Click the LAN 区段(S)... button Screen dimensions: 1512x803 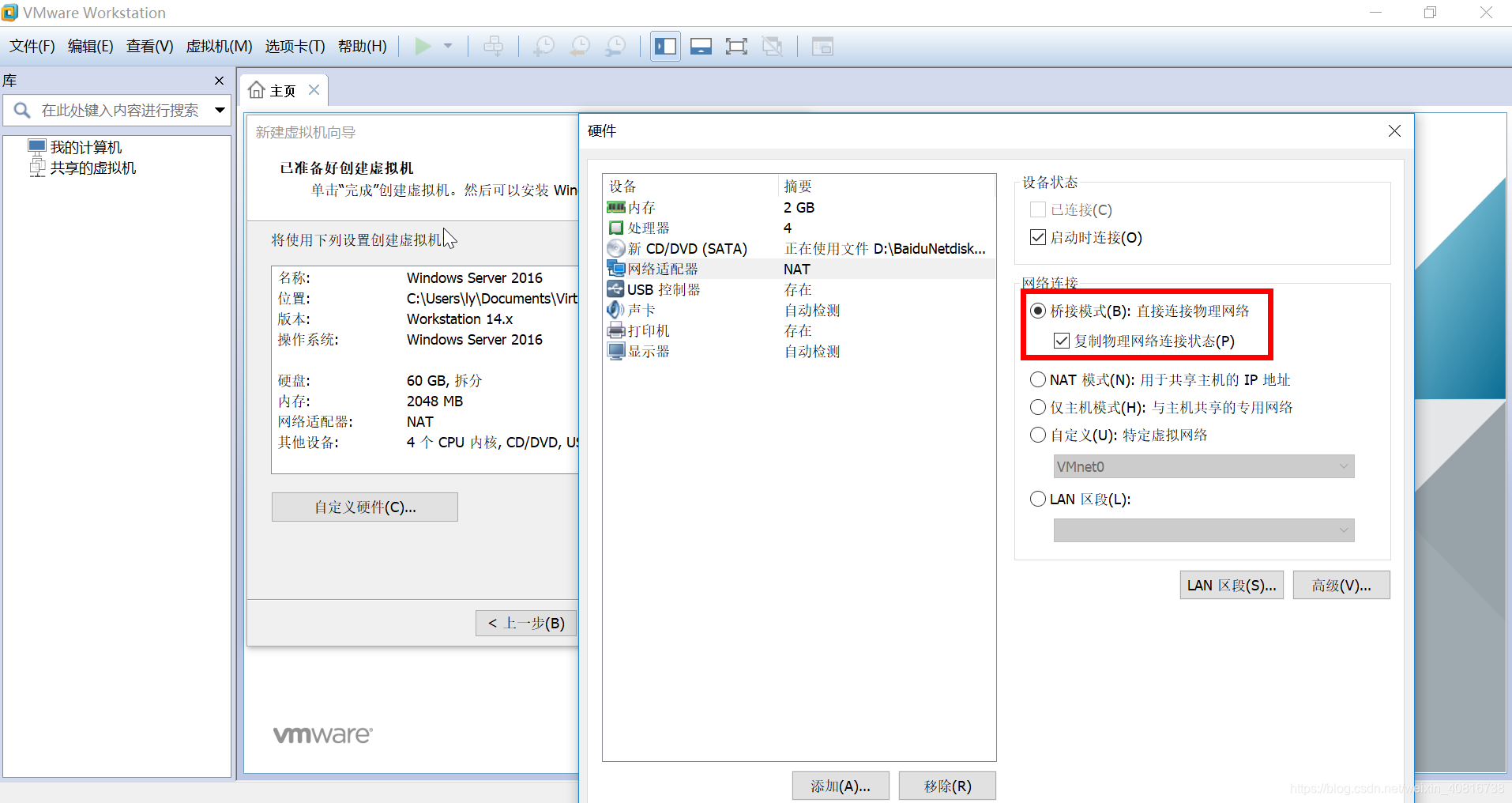(x=1232, y=585)
